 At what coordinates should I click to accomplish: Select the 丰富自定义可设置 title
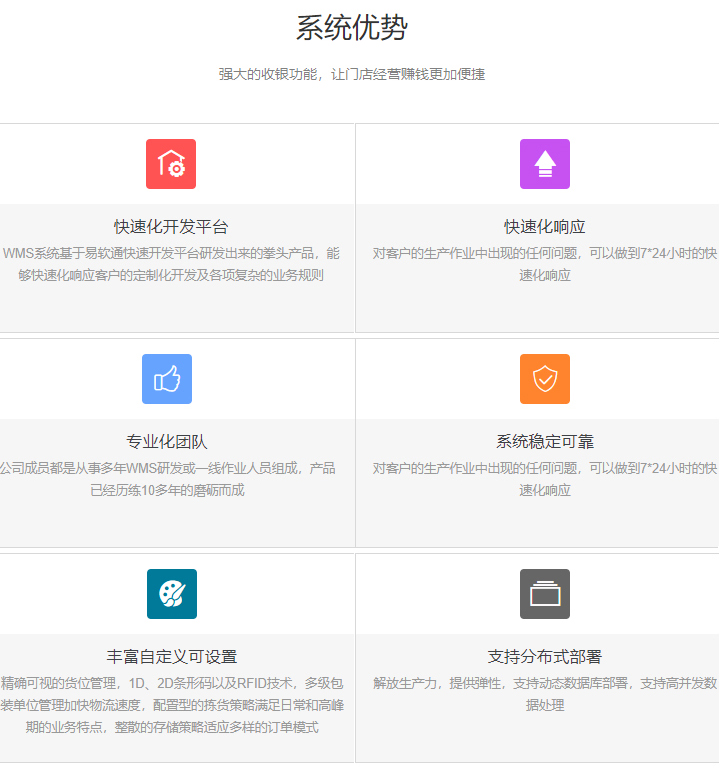pos(171,657)
